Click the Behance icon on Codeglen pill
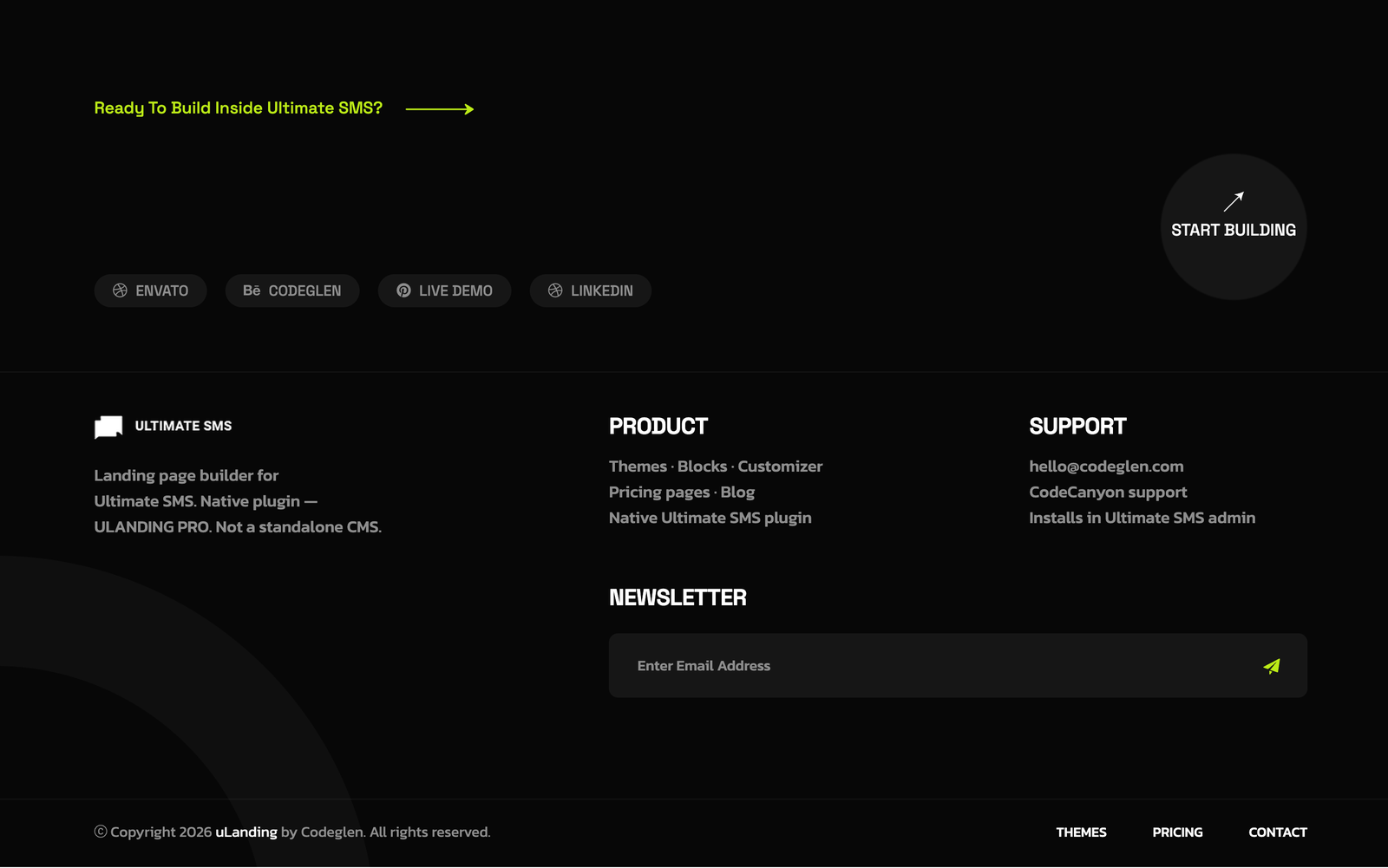 (x=252, y=290)
